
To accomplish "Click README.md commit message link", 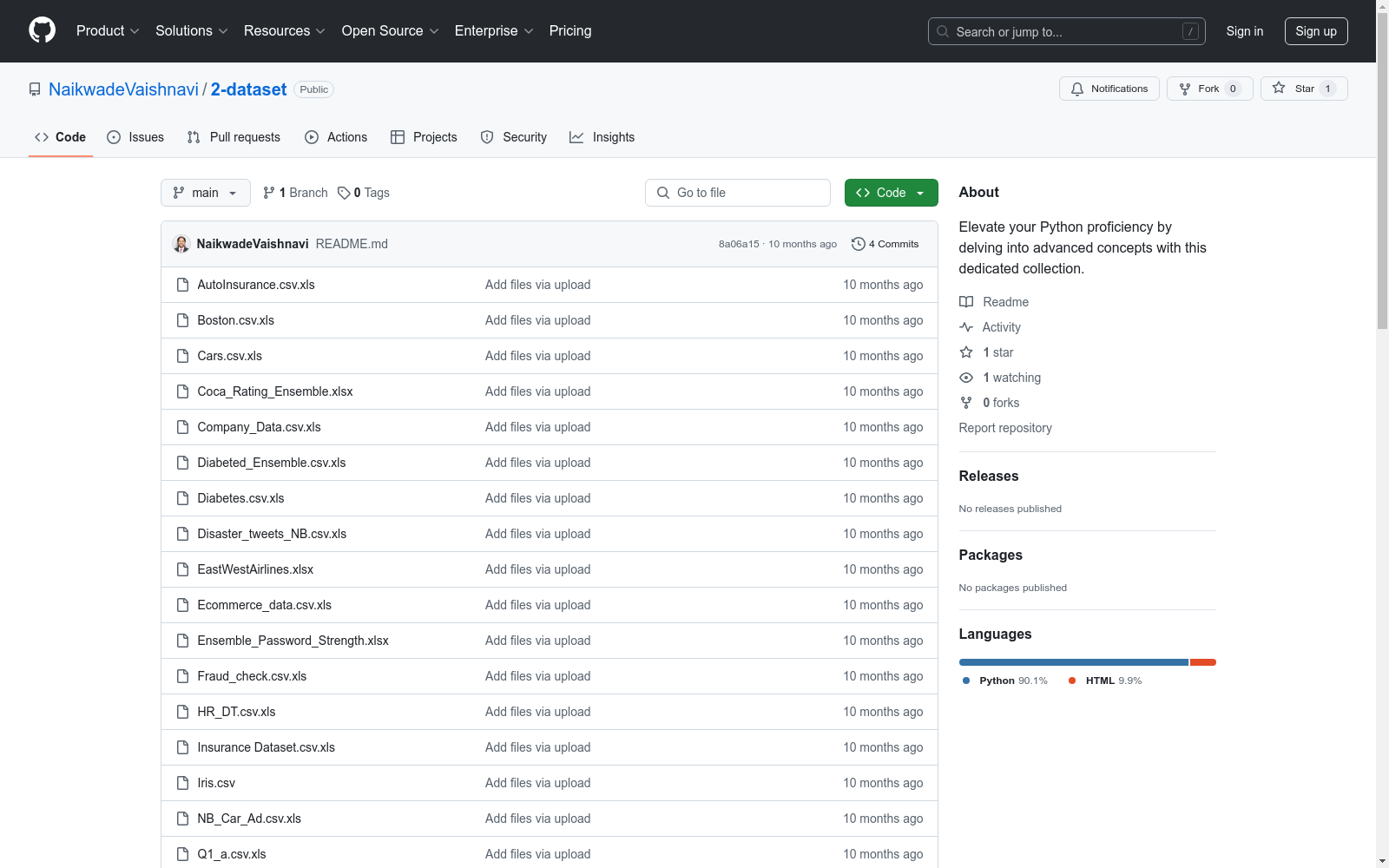I will 352,244.
